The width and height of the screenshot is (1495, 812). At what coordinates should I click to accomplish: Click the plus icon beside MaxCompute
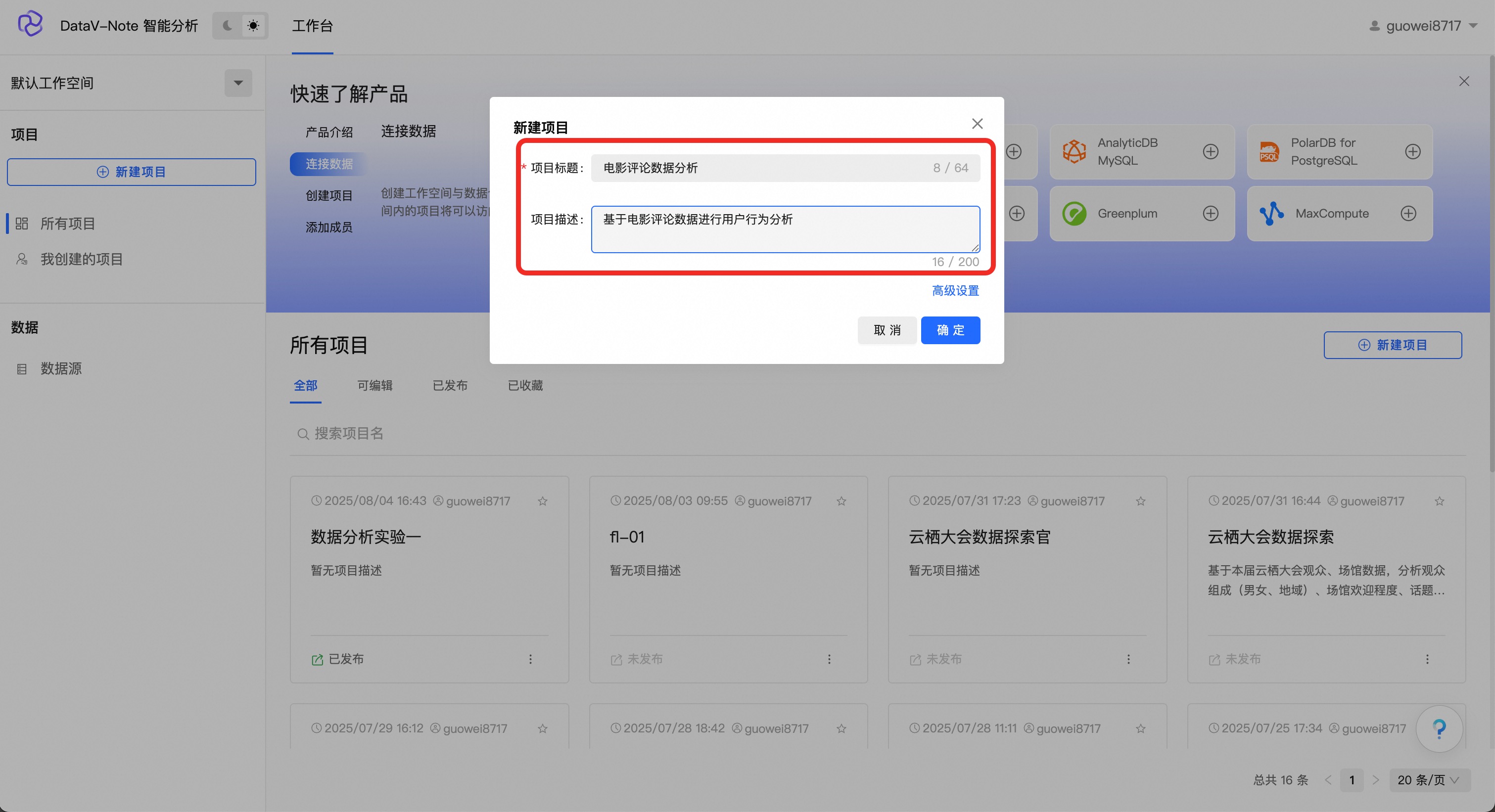(1408, 214)
